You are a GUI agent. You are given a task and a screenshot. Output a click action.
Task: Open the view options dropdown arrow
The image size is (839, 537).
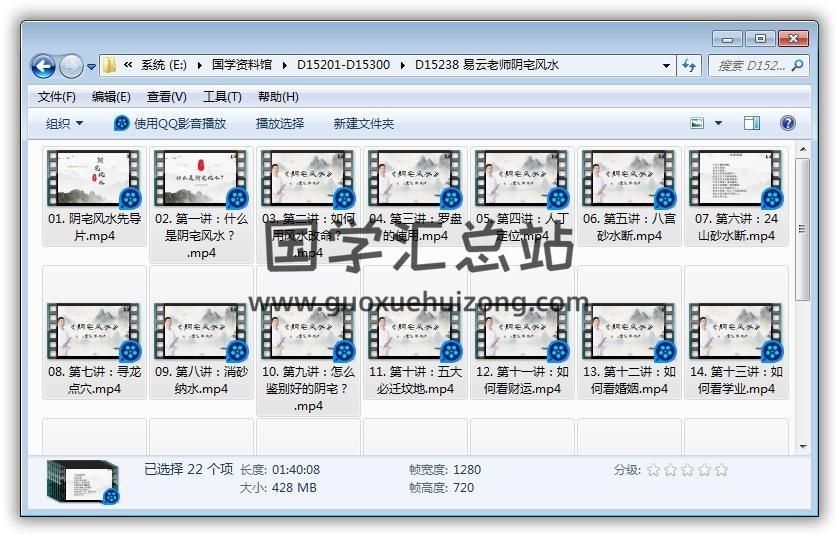(x=719, y=124)
